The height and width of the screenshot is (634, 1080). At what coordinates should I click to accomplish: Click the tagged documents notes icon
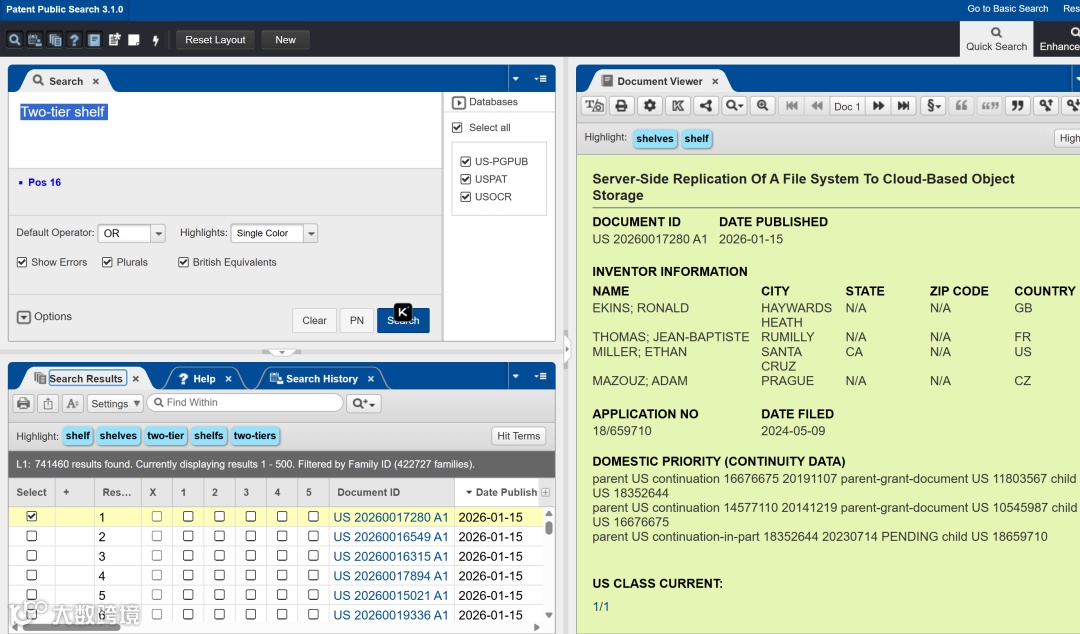114,40
